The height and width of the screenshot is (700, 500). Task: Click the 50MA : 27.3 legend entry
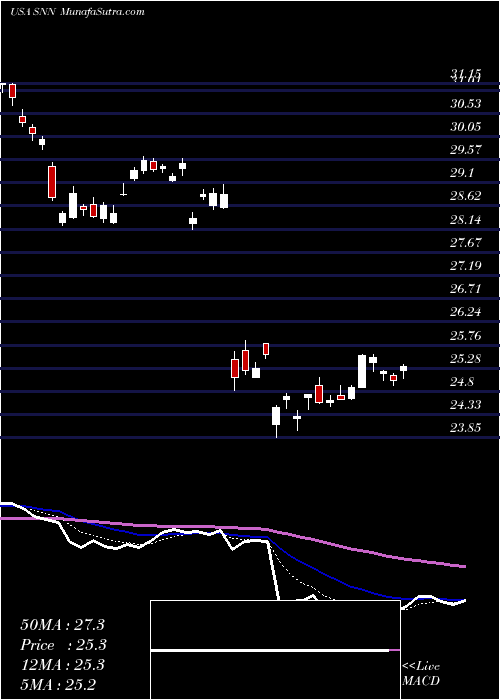click(62, 625)
